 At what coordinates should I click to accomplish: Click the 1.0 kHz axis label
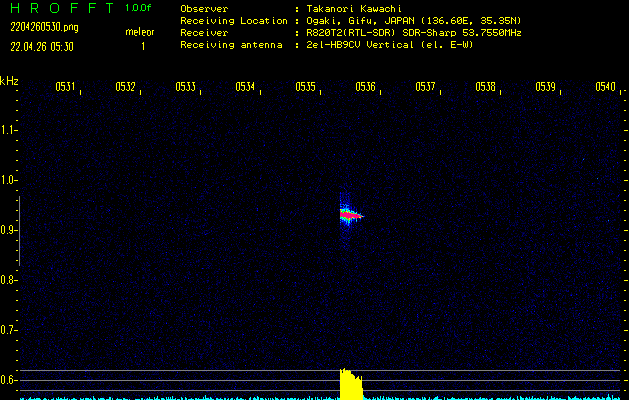pos(8,180)
